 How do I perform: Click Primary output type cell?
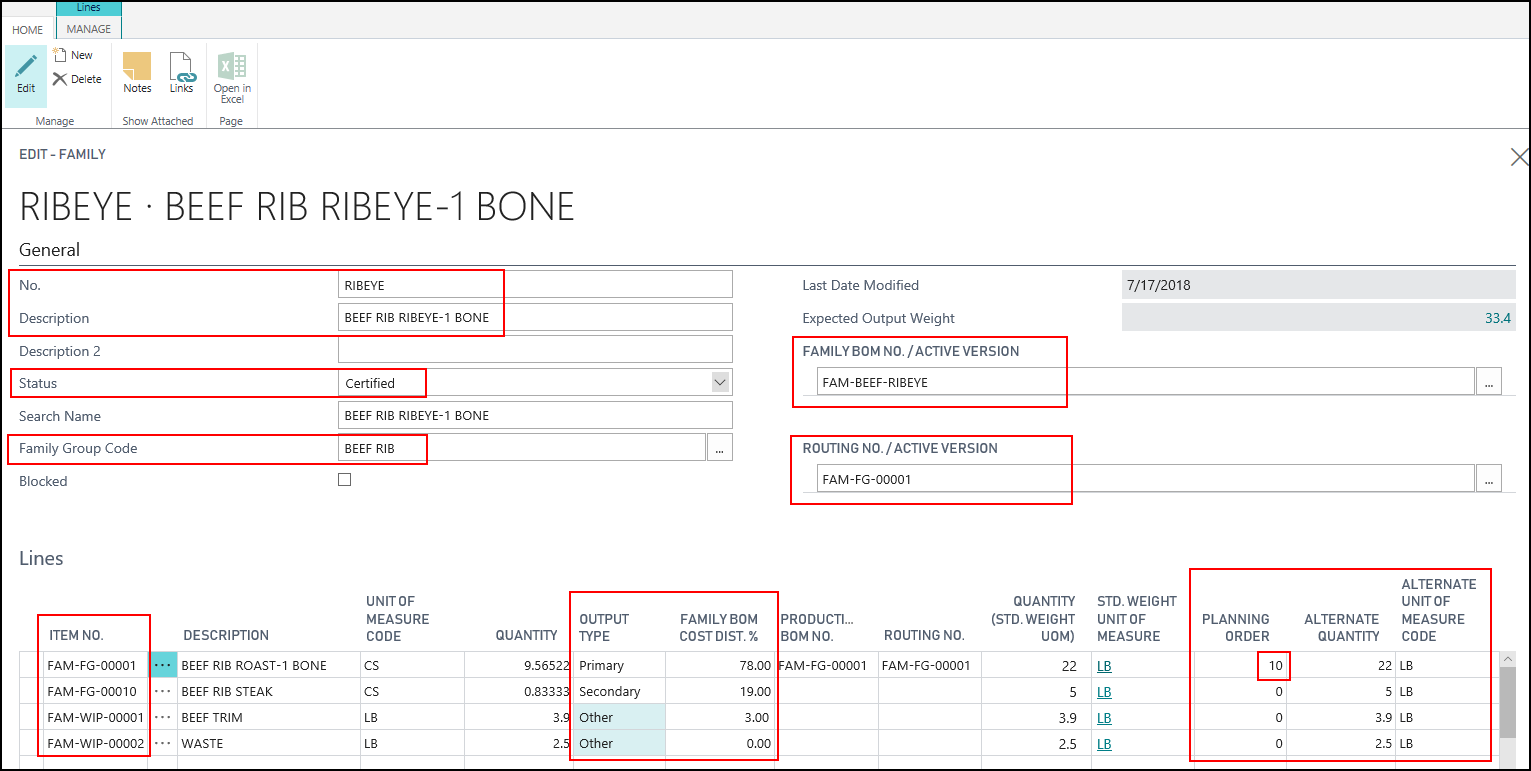click(x=619, y=665)
